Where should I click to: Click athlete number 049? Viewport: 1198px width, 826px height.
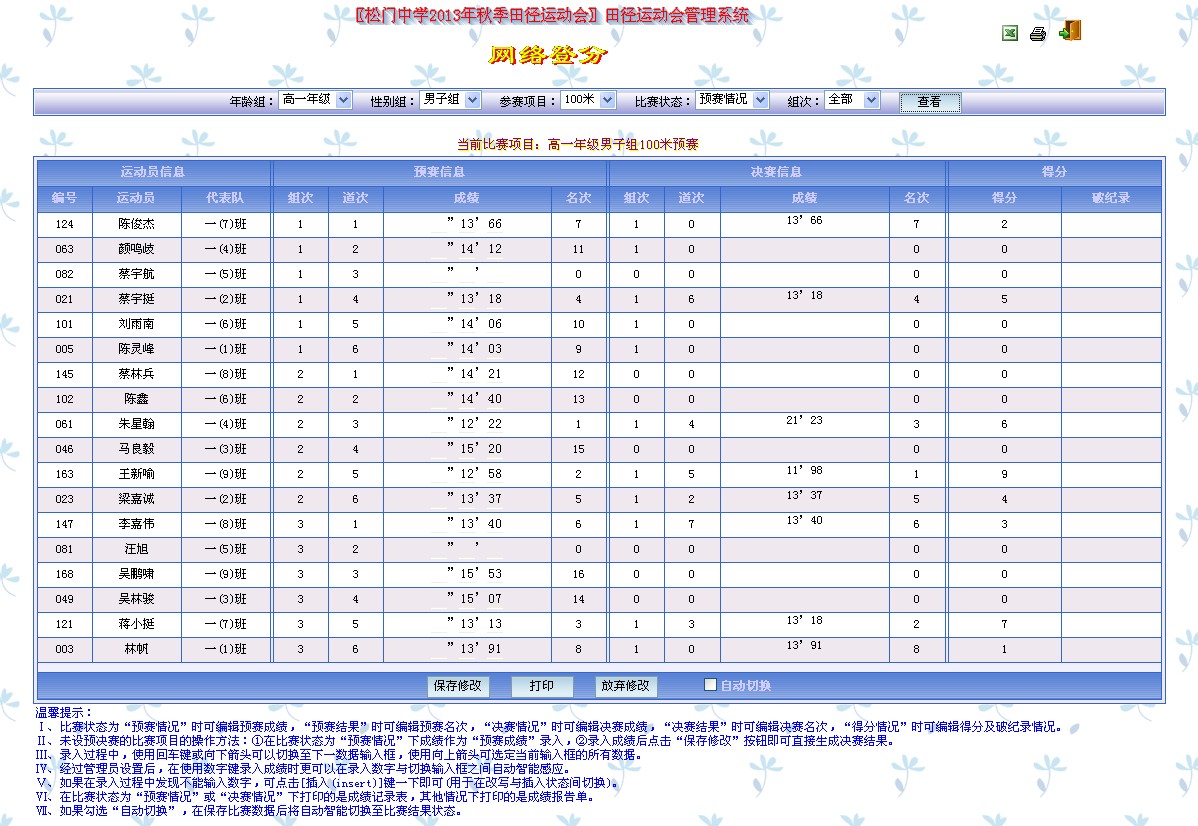coord(64,599)
